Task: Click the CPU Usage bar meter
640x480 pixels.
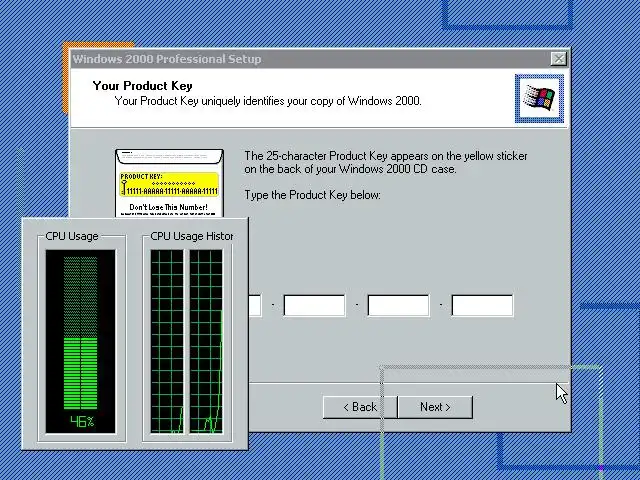Action: pyautogui.click(x=80, y=333)
